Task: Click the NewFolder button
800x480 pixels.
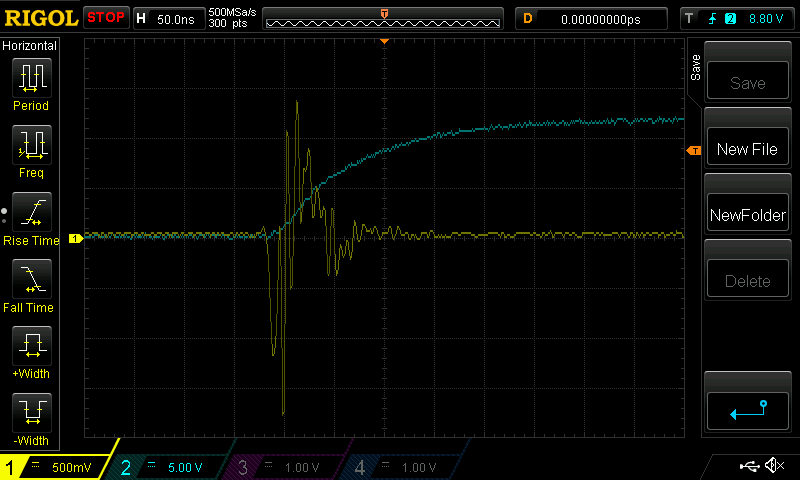Action: pyautogui.click(x=748, y=214)
